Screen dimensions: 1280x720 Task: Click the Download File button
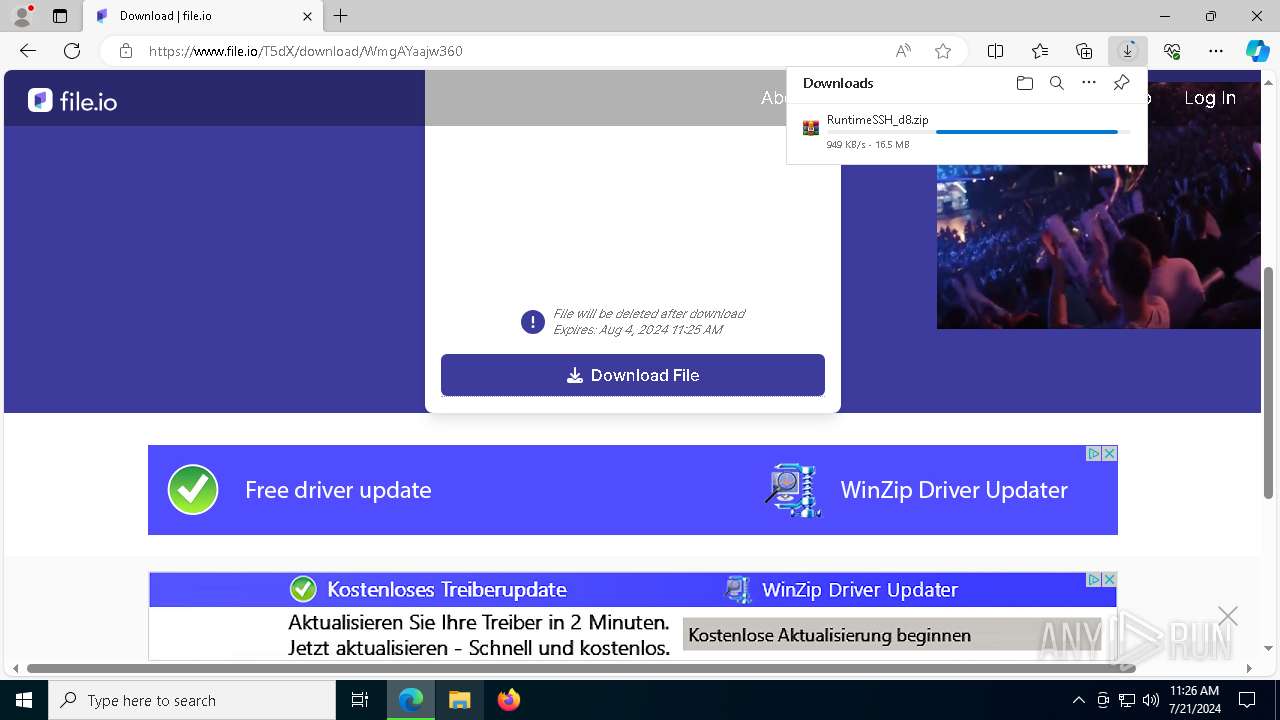pyautogui.click(x=633, y=375)
